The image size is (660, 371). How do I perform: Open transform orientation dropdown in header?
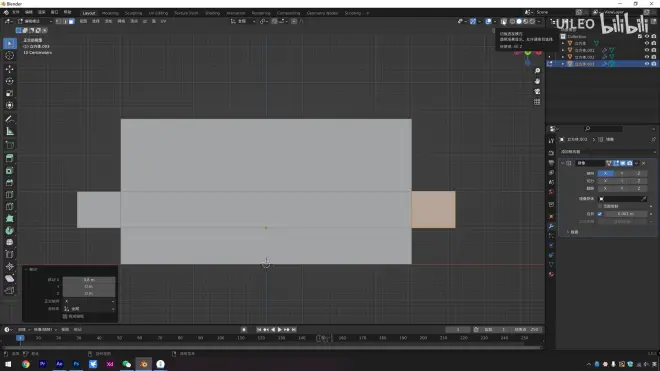click(243, 21)
